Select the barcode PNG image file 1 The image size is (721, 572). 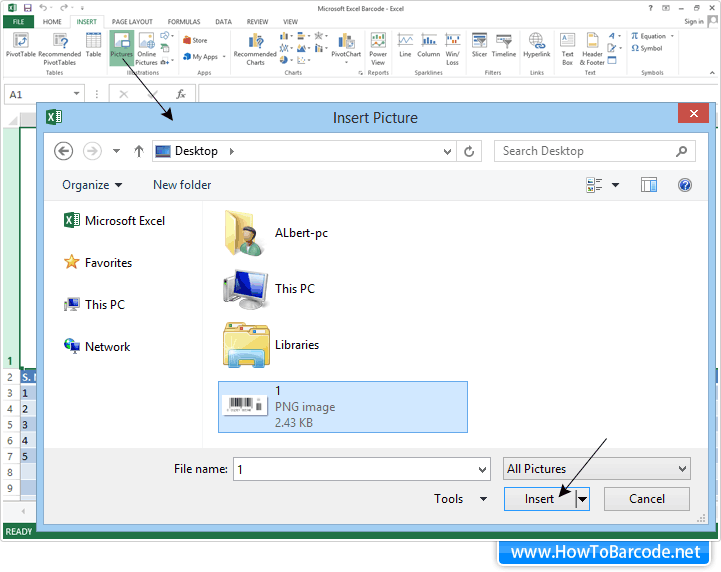click(343, 407)
